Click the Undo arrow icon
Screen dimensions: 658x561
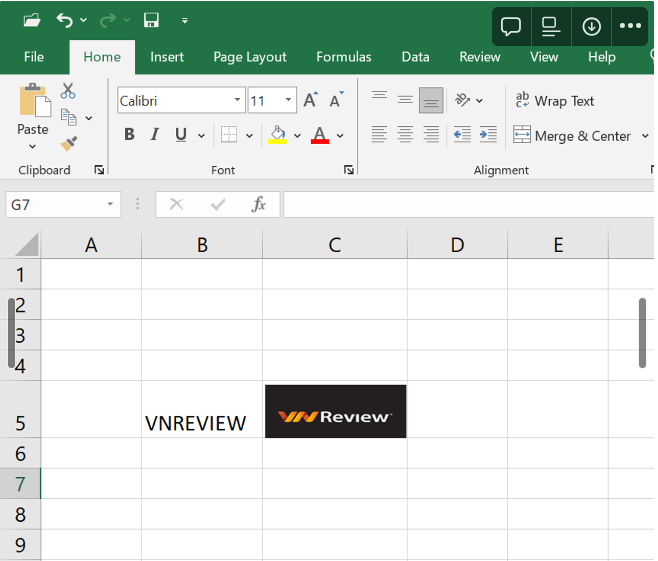65,20
